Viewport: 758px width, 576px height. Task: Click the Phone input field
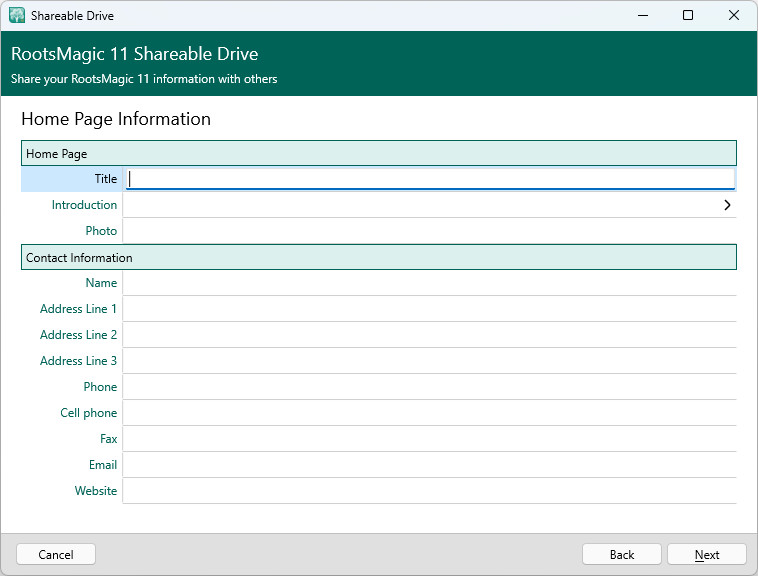coord(430,387)
